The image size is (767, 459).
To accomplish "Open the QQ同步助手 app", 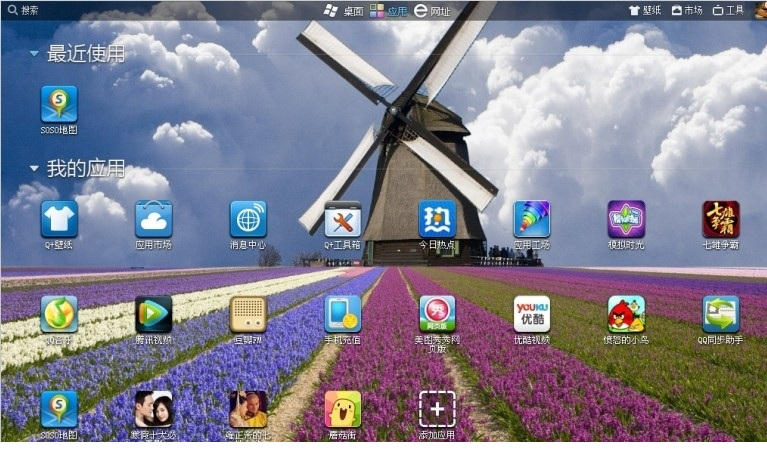I will click(721, 314).
